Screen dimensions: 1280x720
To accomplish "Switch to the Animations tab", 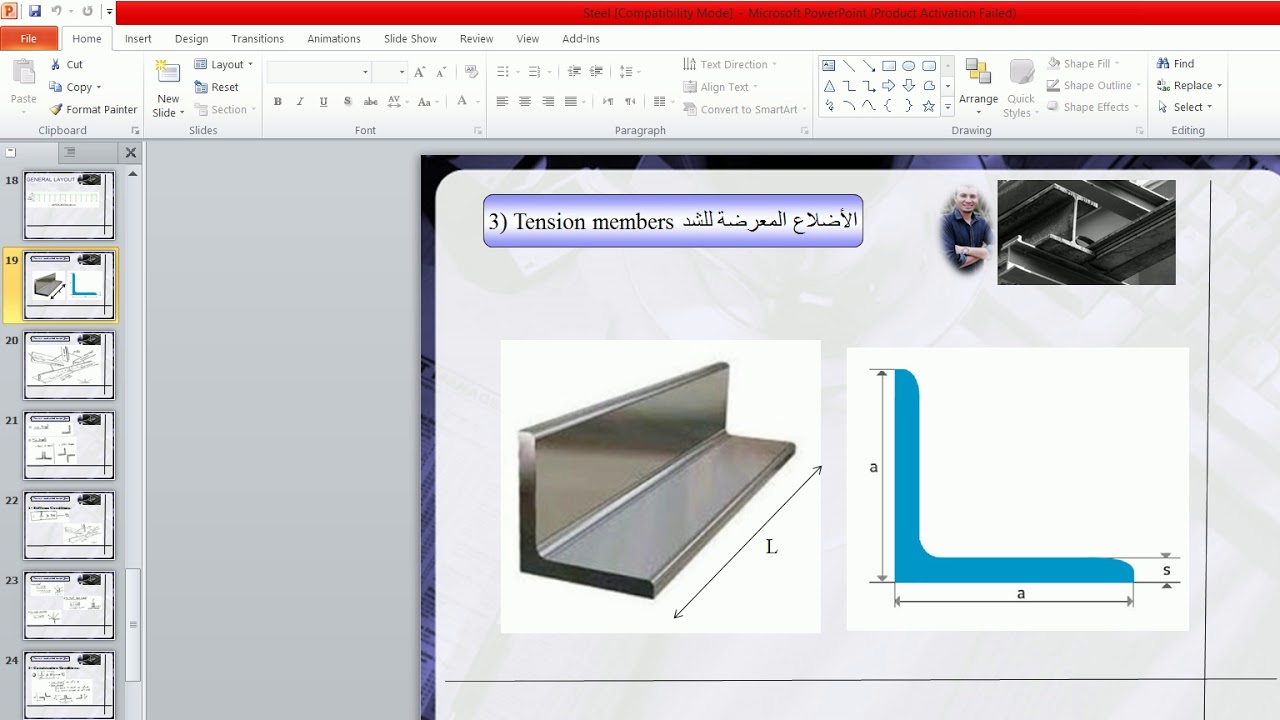I will [333, 38].
